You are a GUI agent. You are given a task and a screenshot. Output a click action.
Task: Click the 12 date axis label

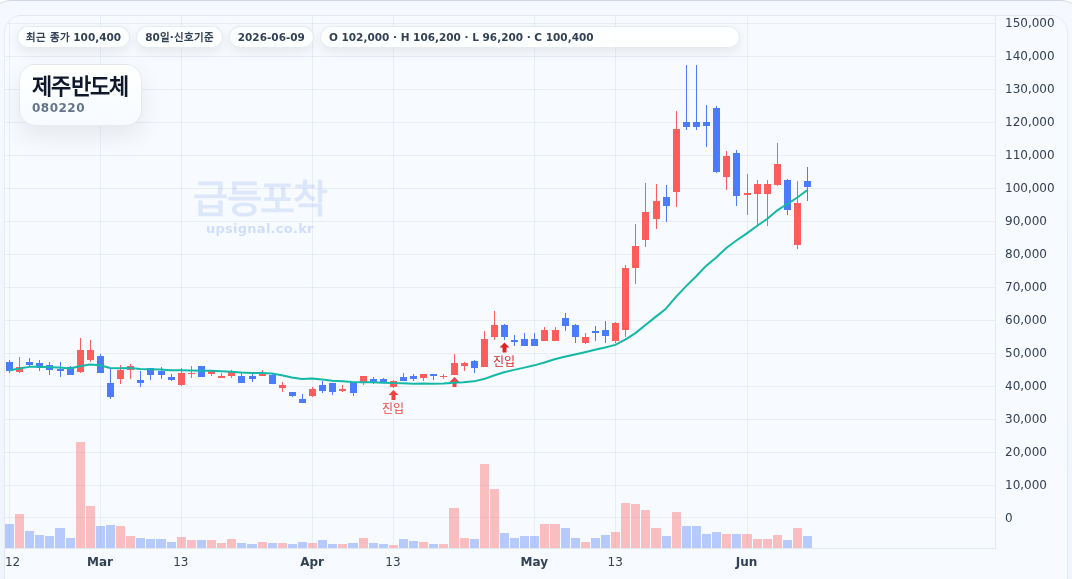(x=12, y=562)
